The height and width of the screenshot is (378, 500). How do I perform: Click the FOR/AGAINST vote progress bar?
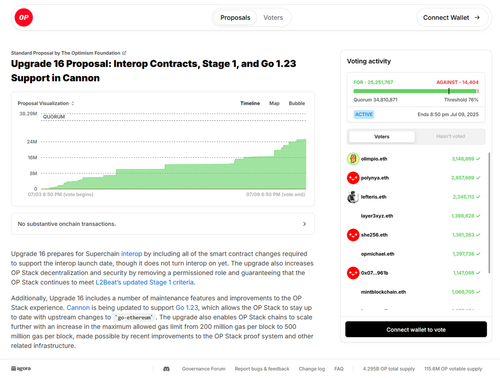pos(416,91)
